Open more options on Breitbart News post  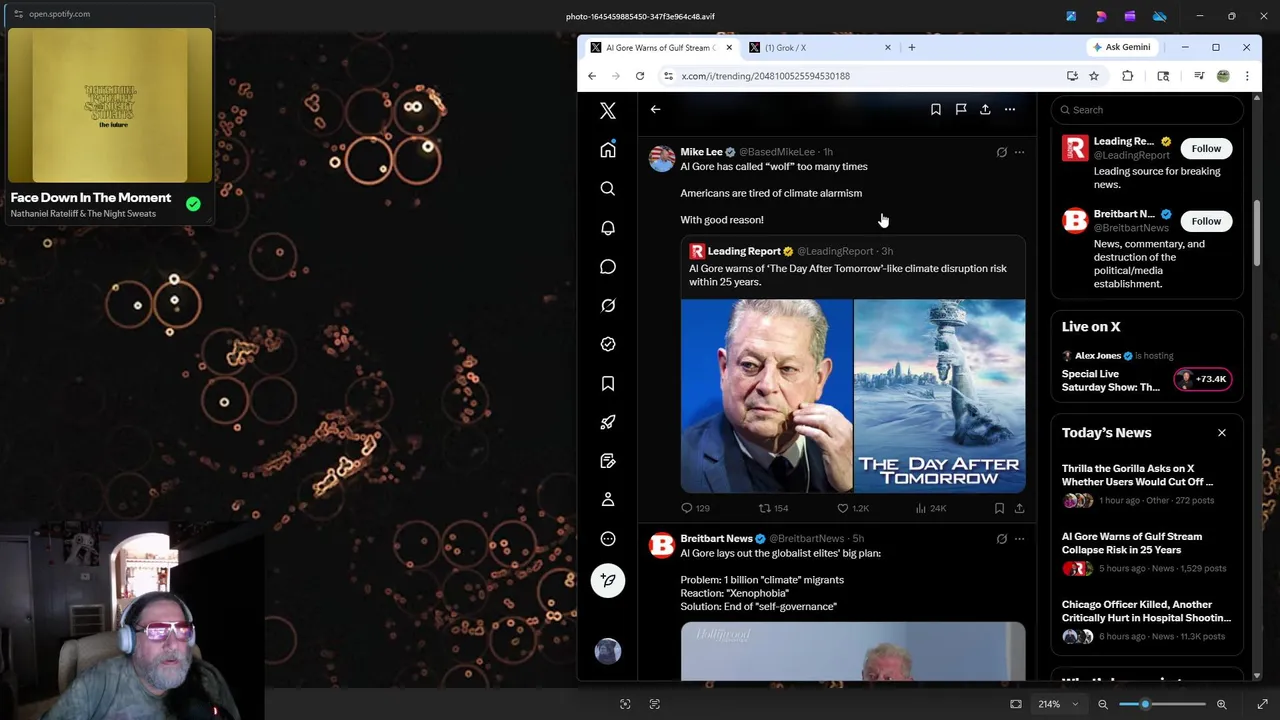(x=1019, y=539)
